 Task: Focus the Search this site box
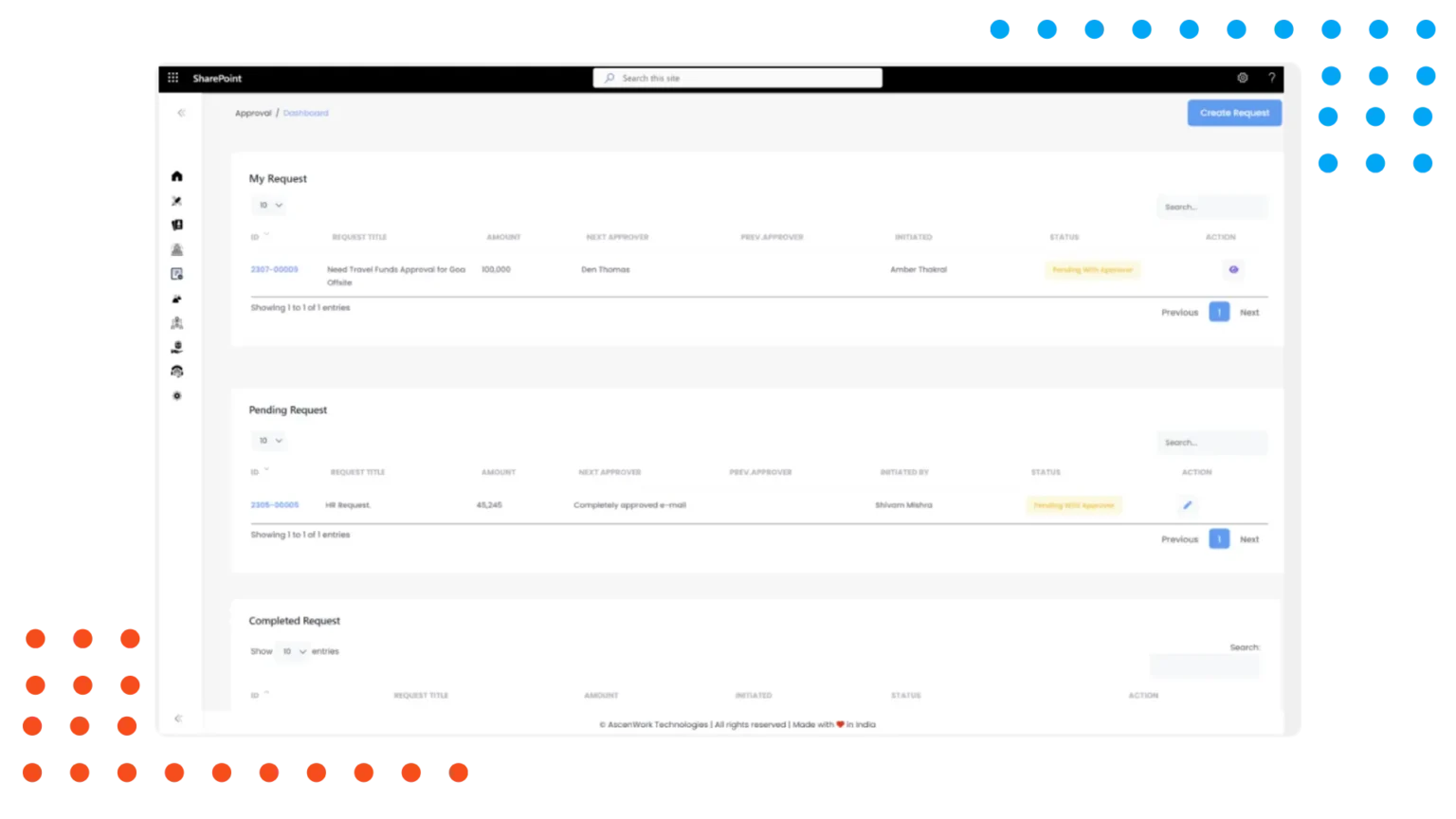click(x=737, y=78)
